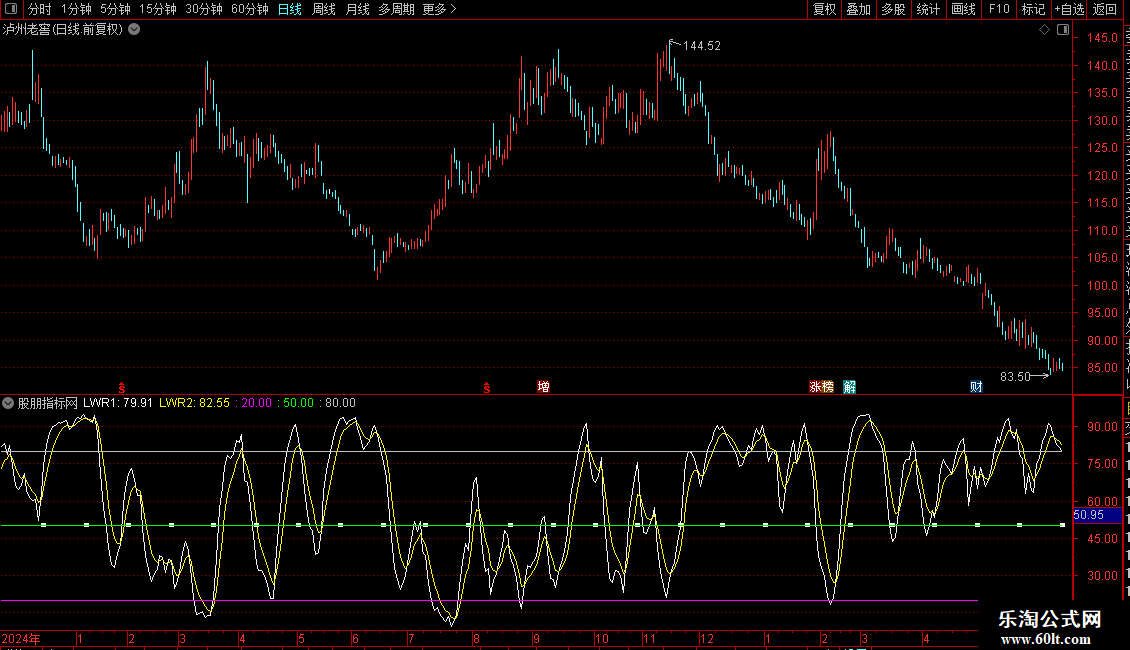Click the 标记 mark button
Image resolution: width=1130 pixels, height=650 pixels.
click(x=1033, y=9)
